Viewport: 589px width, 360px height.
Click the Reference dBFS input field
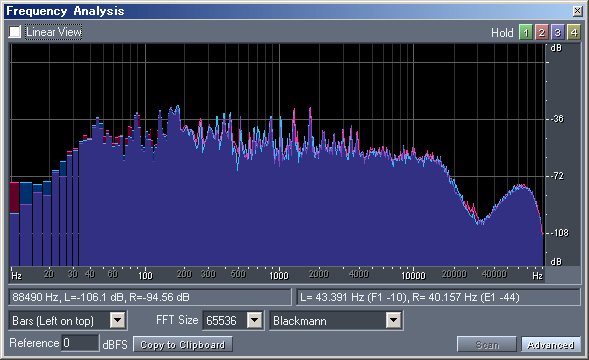tap(80, 343)
